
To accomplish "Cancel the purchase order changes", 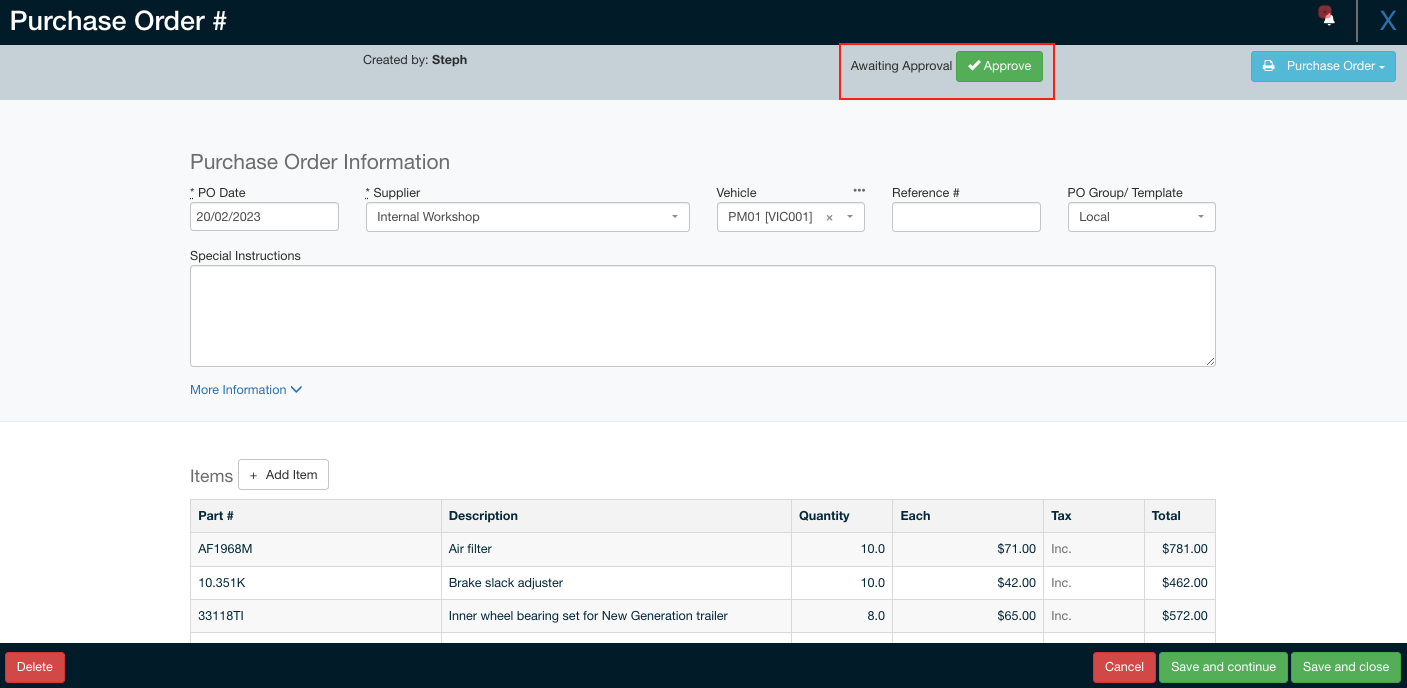I will [x=1123, y=667].
